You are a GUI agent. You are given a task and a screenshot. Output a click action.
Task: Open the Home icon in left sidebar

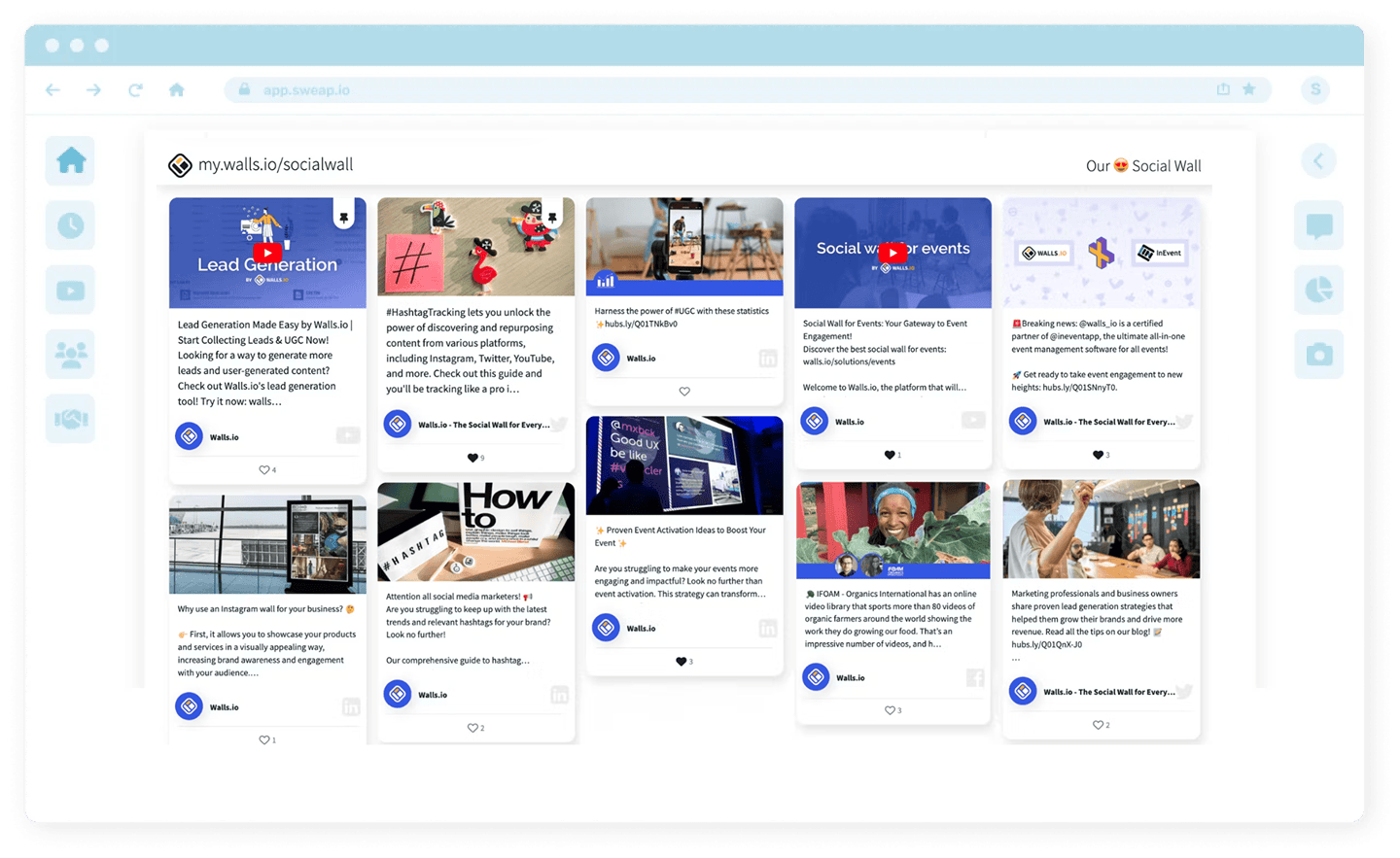70,160
